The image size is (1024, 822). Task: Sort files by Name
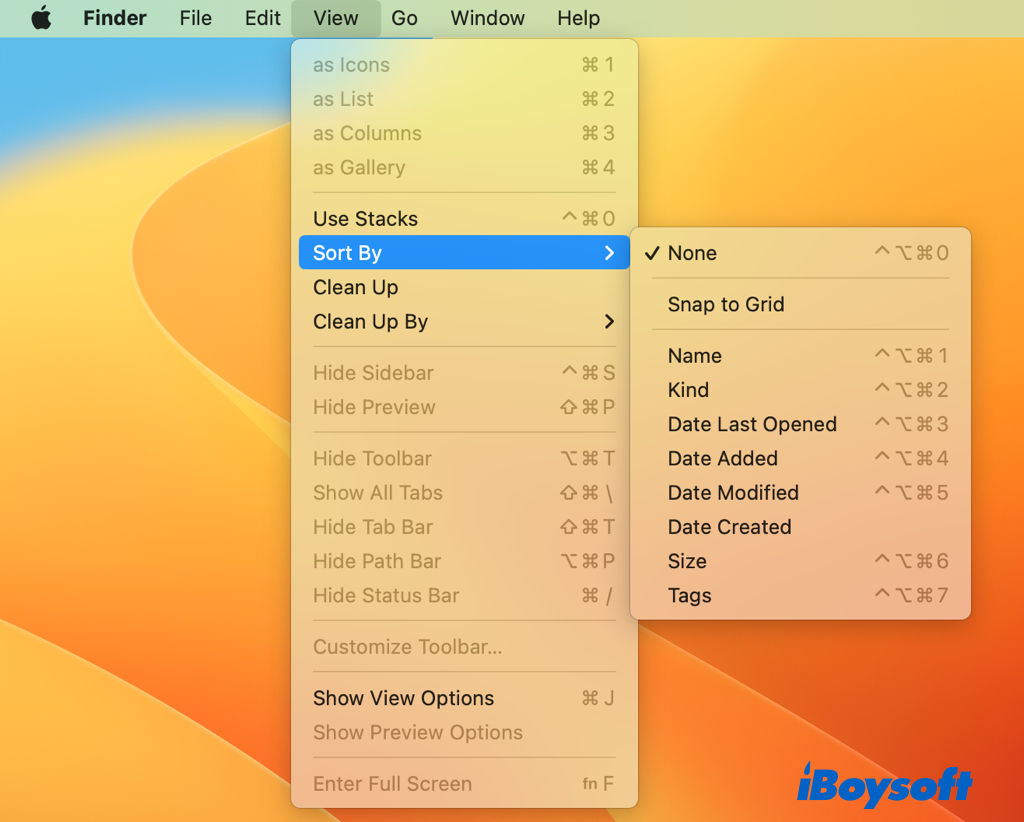(694, 356)
